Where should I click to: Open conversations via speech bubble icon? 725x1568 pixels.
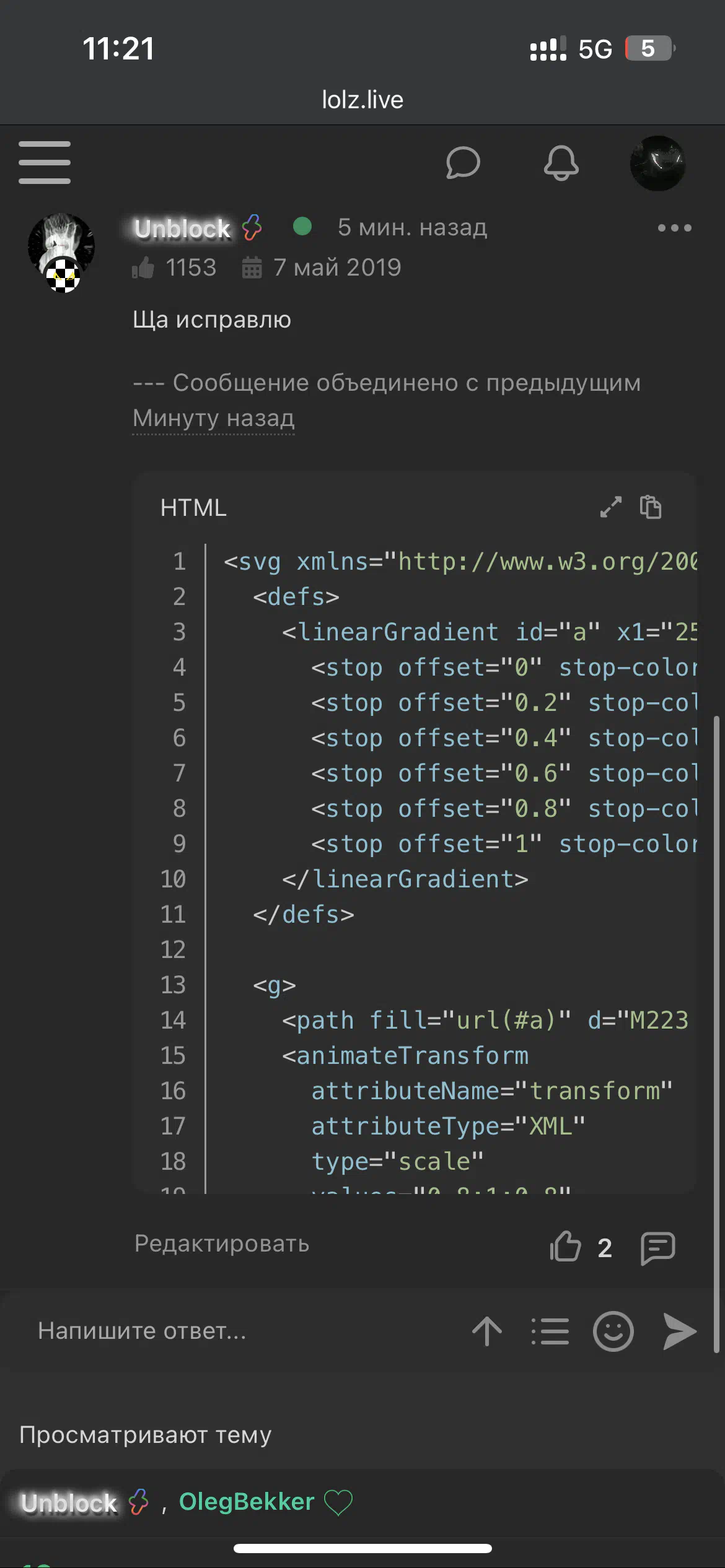coord(463,163)
